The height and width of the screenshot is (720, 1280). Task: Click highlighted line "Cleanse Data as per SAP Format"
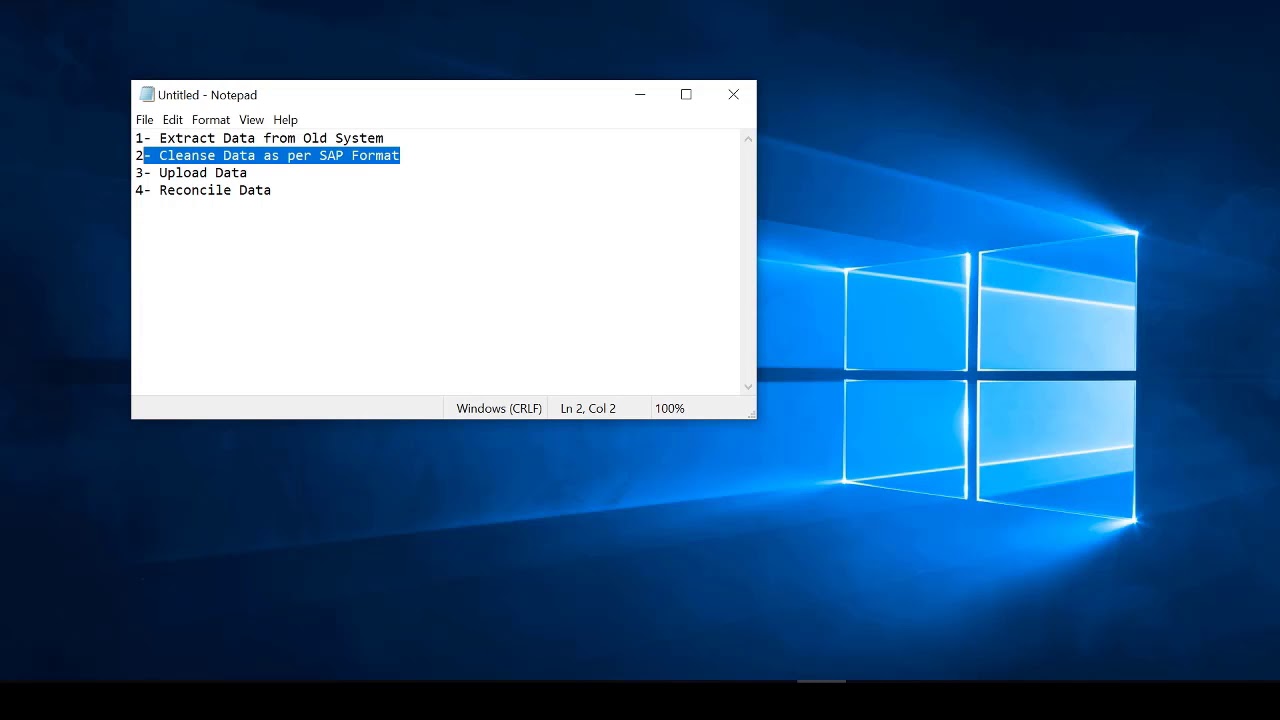coord(272,155)
